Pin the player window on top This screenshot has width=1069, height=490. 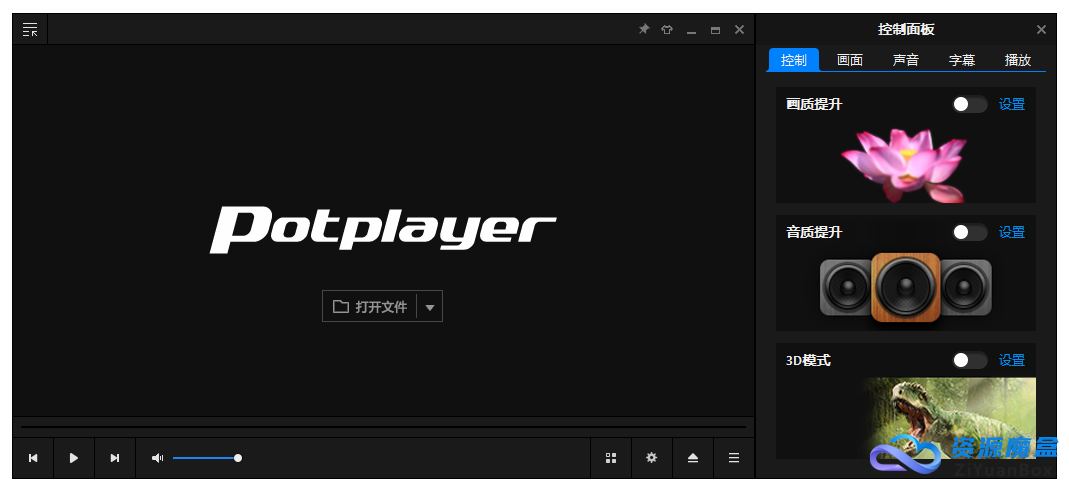644,29
